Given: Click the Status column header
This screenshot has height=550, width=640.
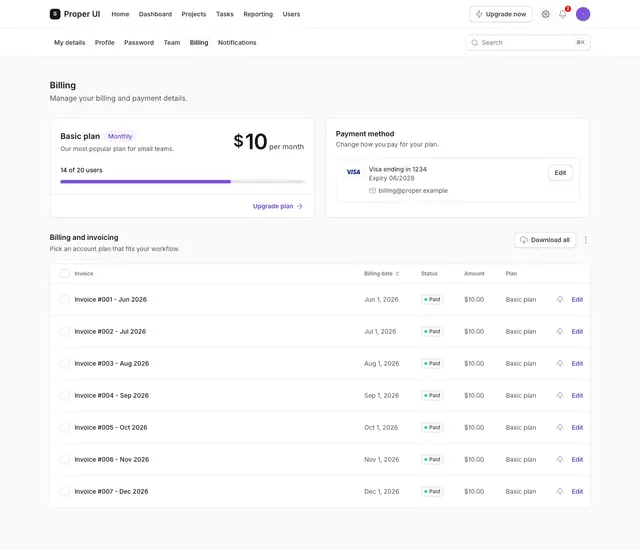Looking at the screenshot, I should coord(429,273).
